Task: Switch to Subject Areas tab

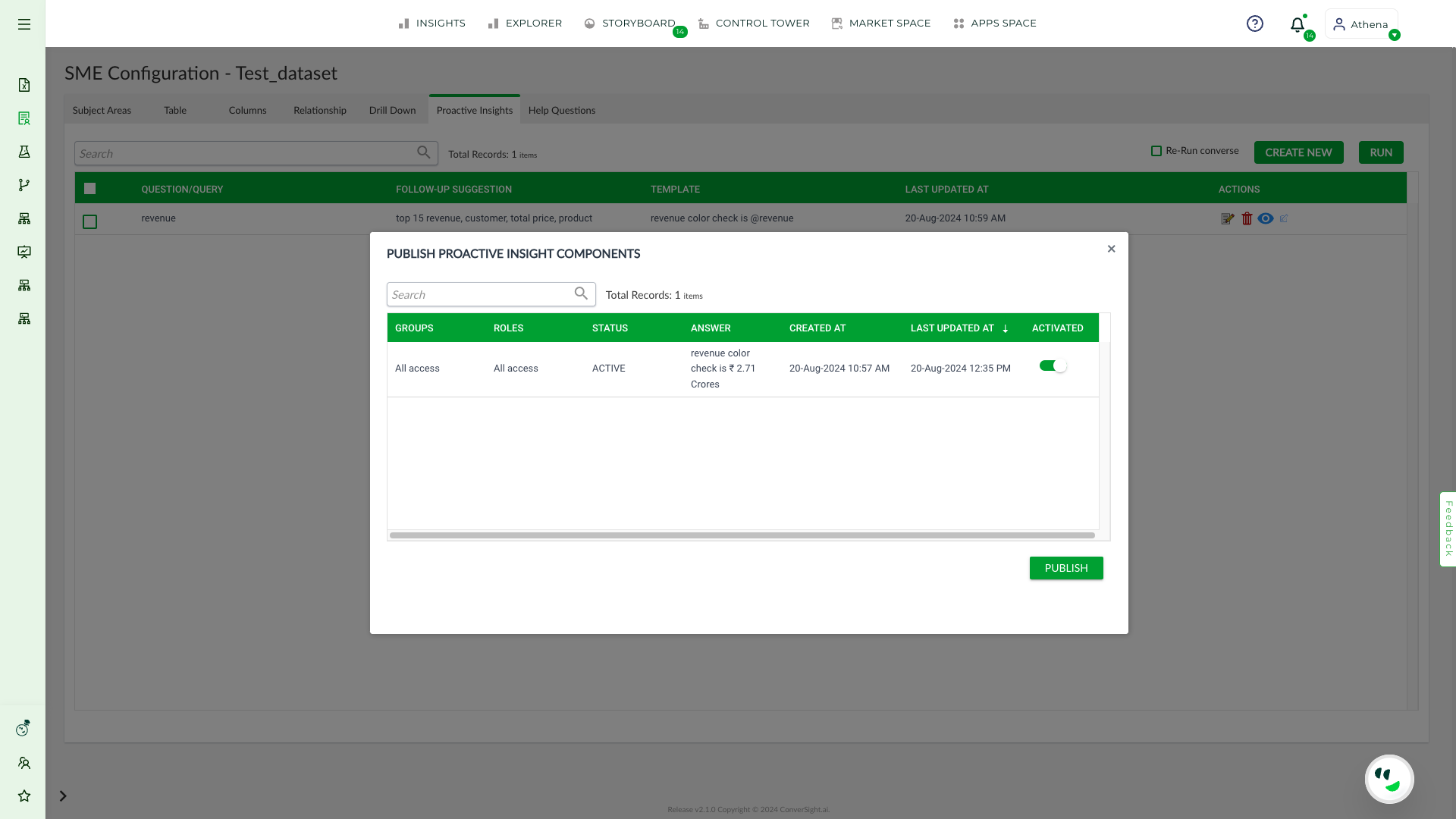Action: click(102, 110)
